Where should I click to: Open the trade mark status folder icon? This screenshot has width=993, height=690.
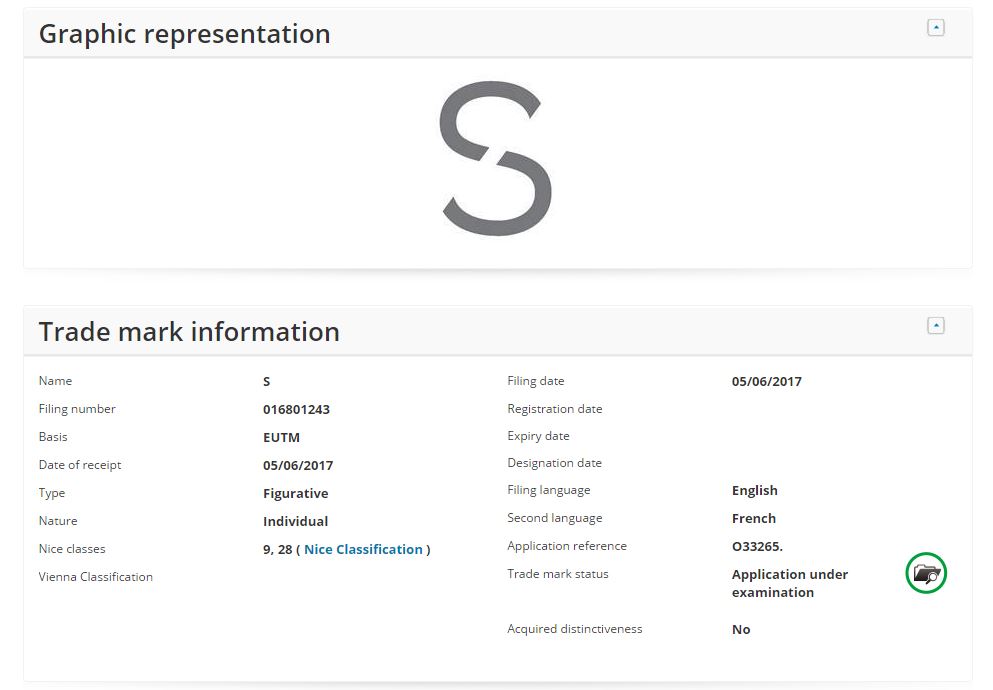click(926, 574)
